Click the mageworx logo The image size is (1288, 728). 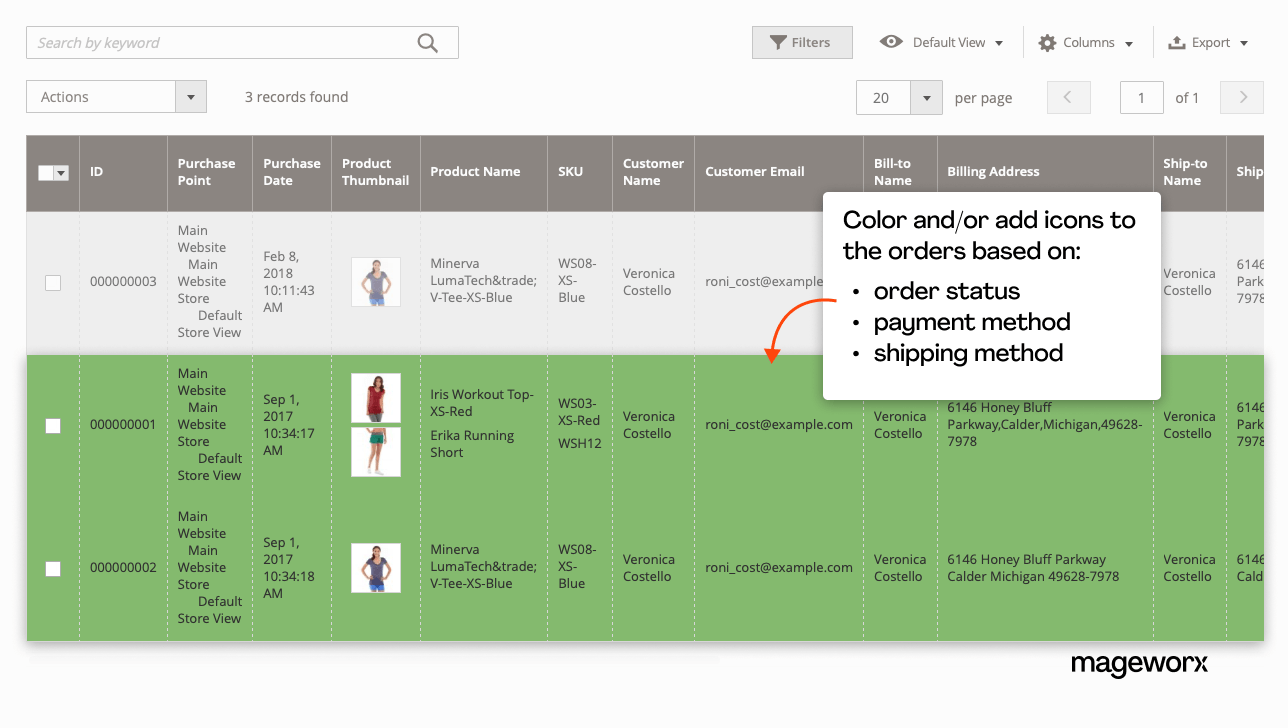[x=1139, y=664]
